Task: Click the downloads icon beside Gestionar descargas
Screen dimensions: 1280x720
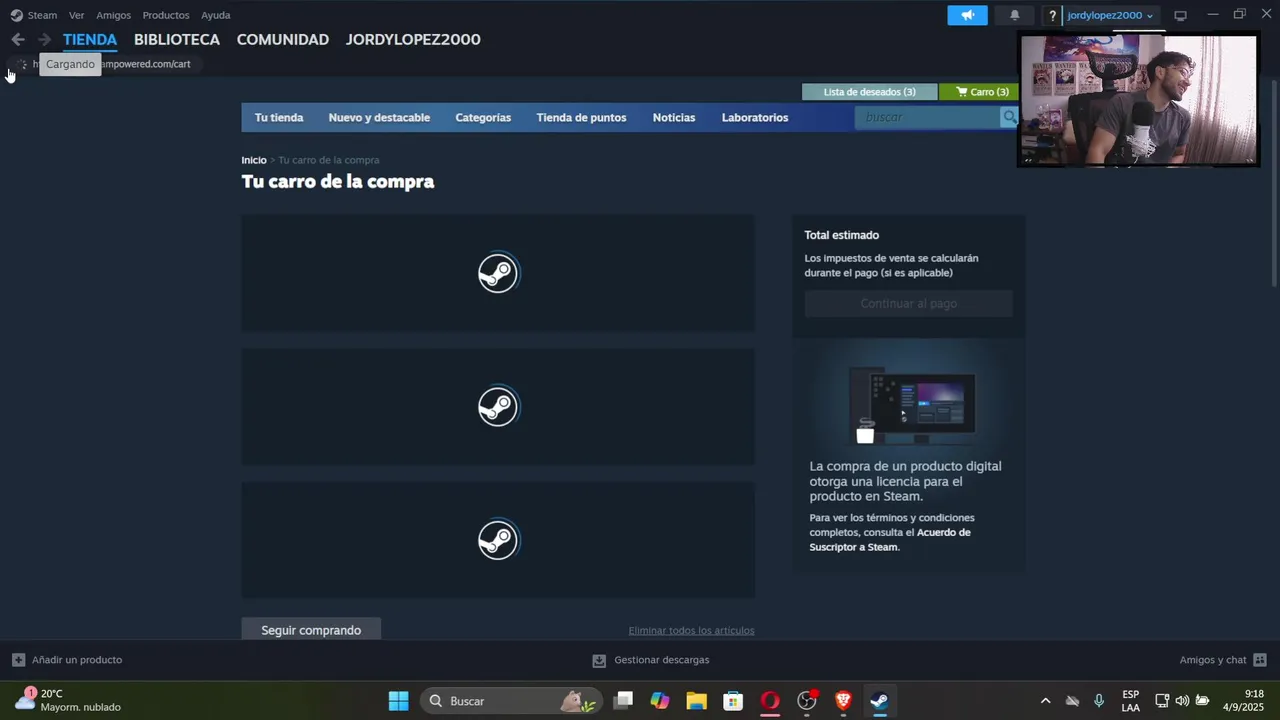Action: [x=599, y=660]
